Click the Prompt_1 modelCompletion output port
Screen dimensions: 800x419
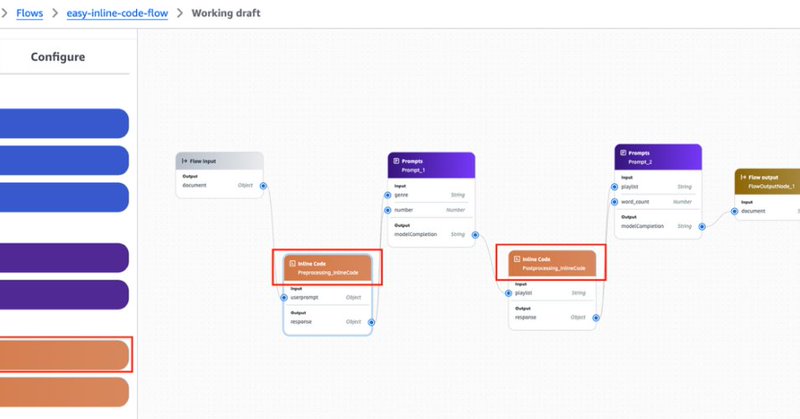pyautogui.click(x=475, y=235)
